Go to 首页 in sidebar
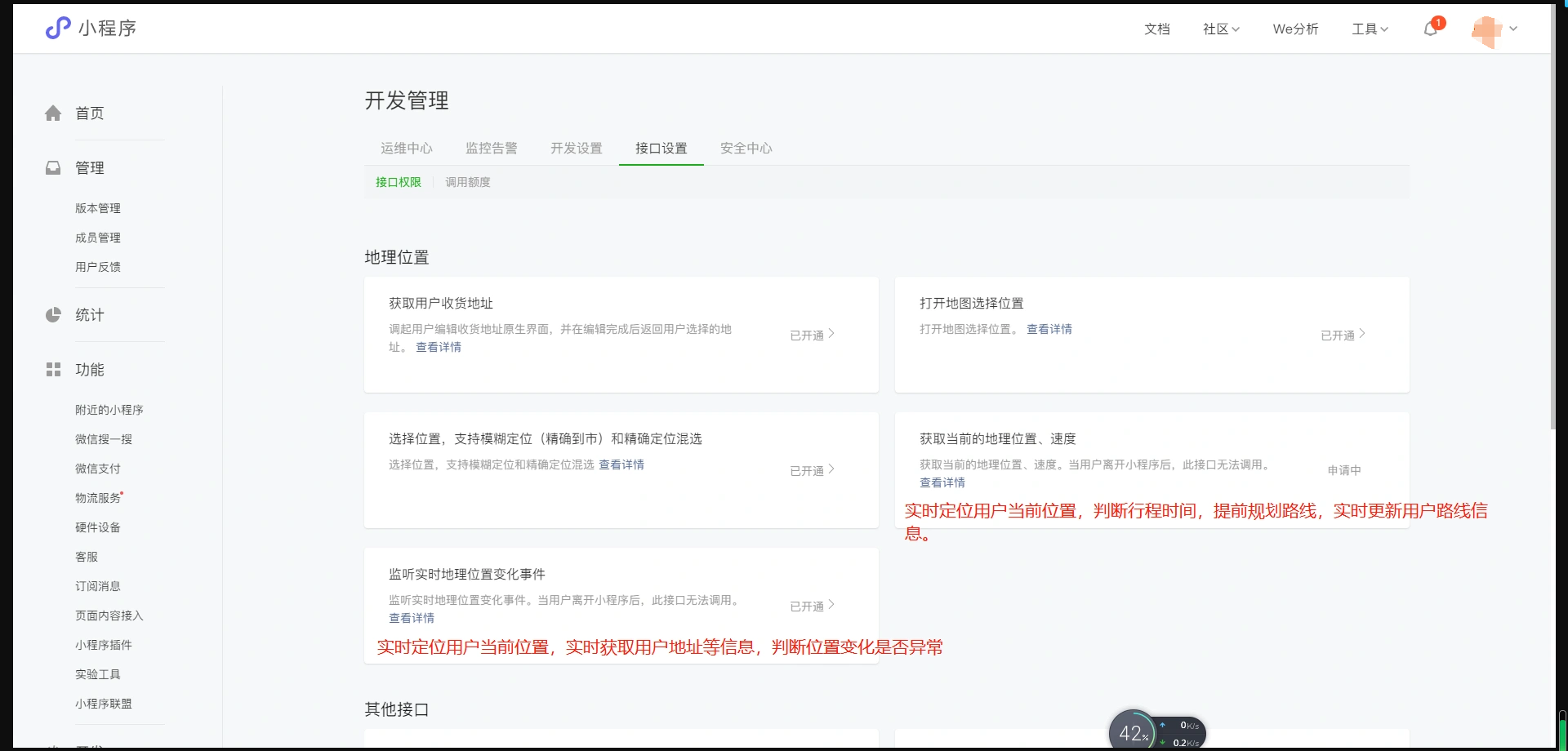Image resolution: width=1568 pixels, height=751 pixels. [x=90, y=113]
